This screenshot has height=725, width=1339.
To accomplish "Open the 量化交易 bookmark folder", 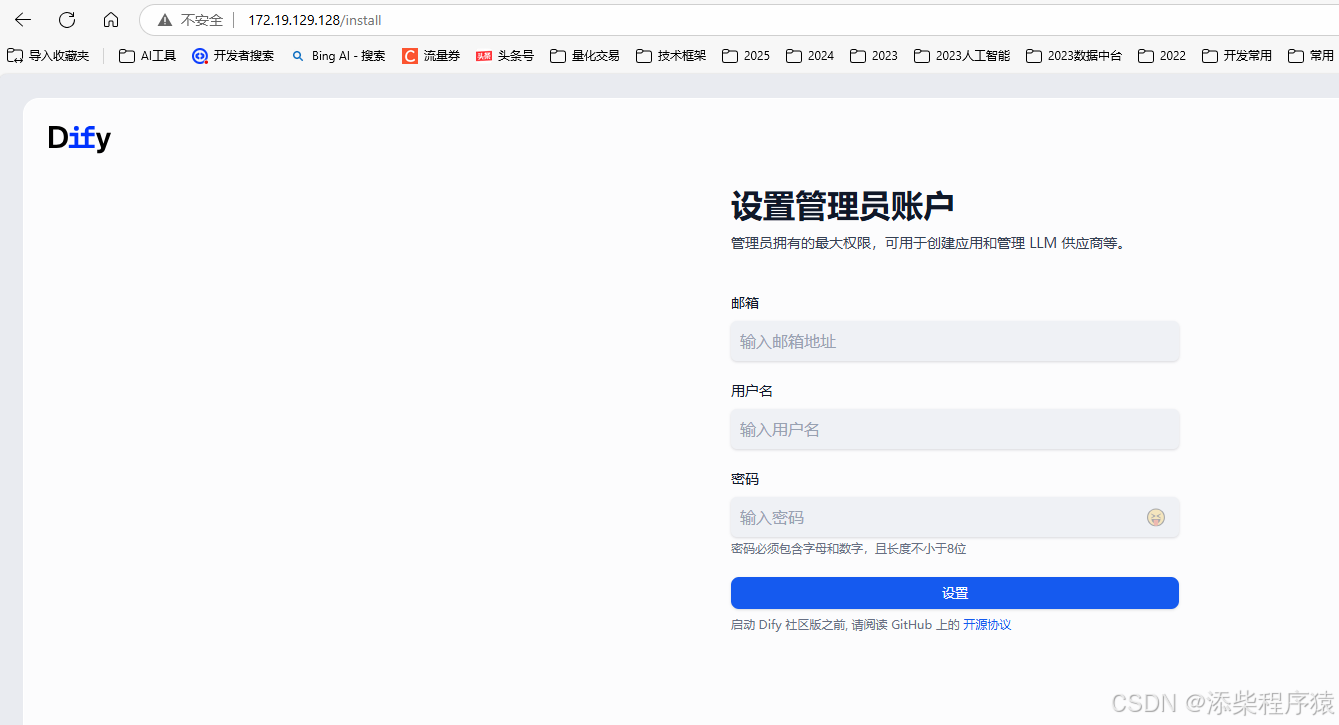I will coord(585,56).
